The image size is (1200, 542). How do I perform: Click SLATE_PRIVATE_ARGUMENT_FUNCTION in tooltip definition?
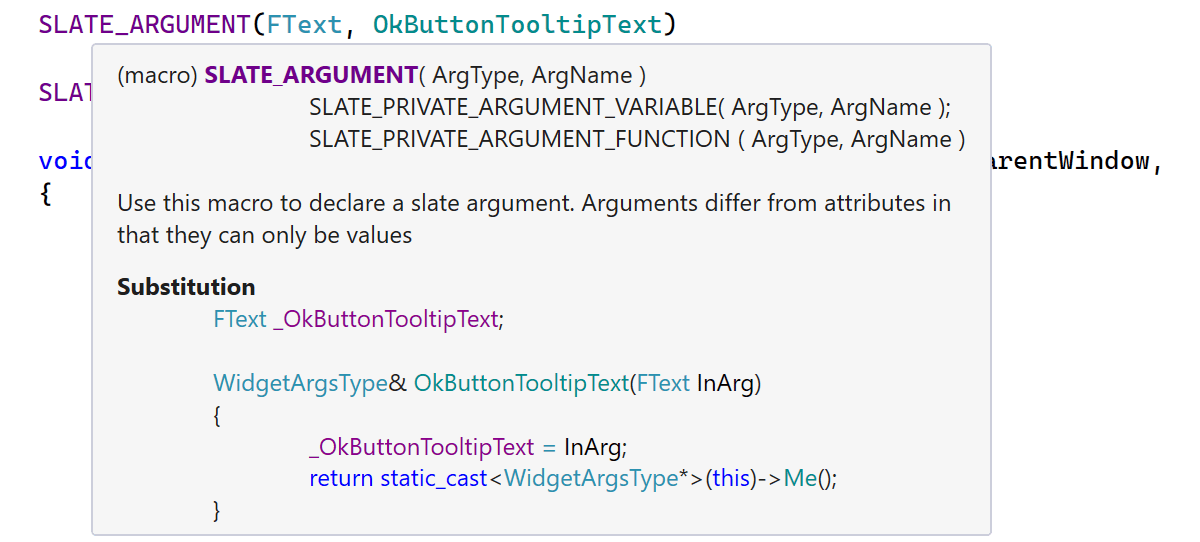(x=520, y=140)
